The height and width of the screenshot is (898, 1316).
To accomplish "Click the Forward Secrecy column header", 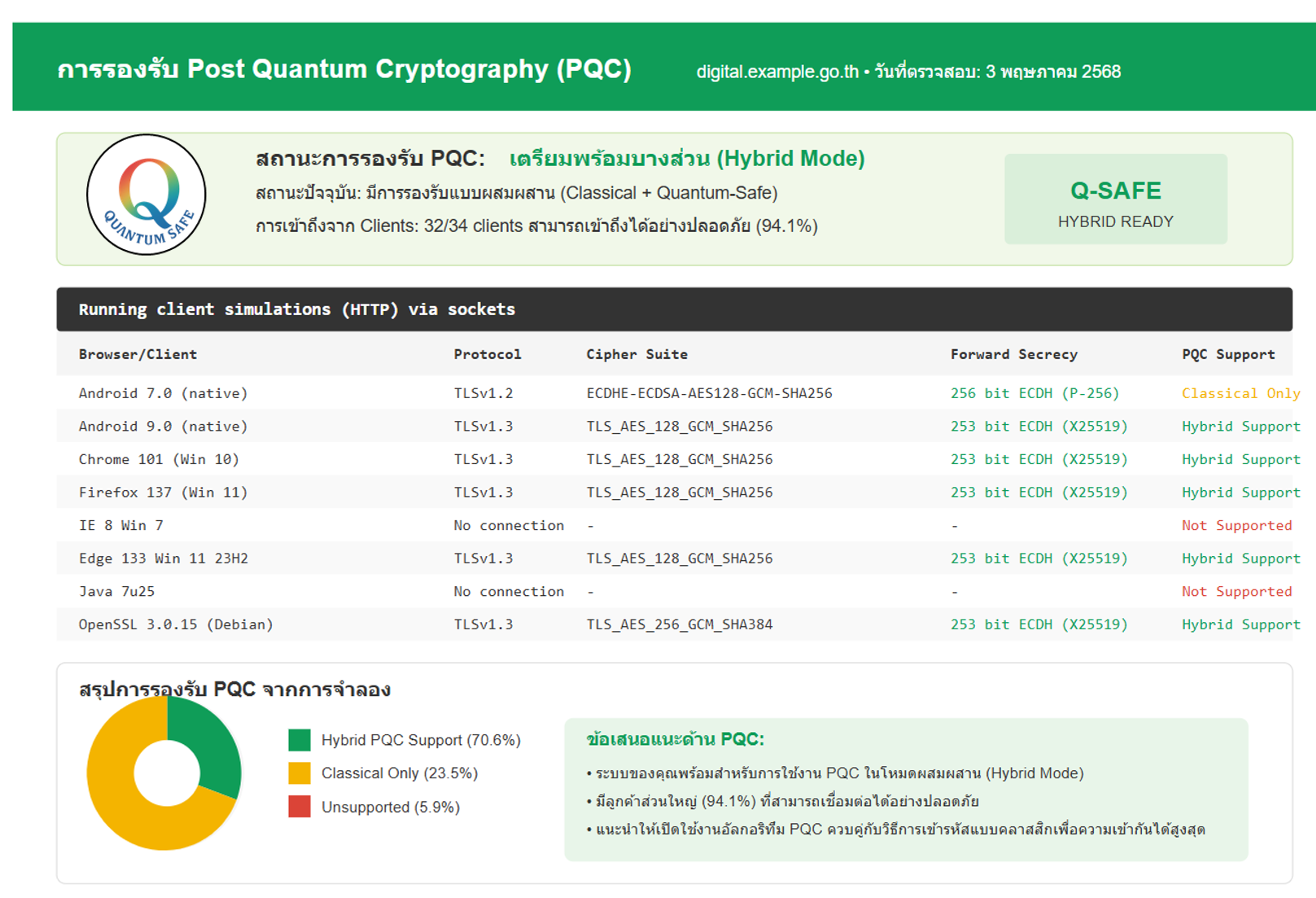I will coord(1014,354).
